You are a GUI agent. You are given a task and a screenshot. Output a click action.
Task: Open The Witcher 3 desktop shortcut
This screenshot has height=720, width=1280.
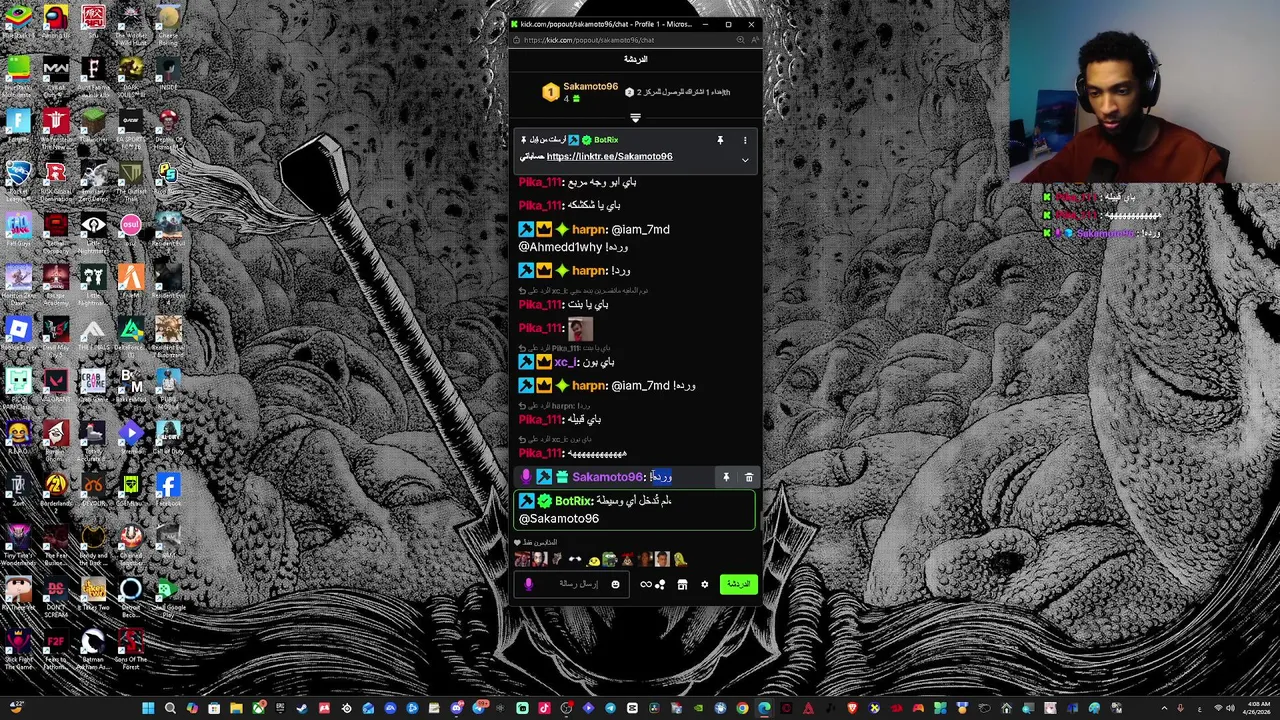131,23
